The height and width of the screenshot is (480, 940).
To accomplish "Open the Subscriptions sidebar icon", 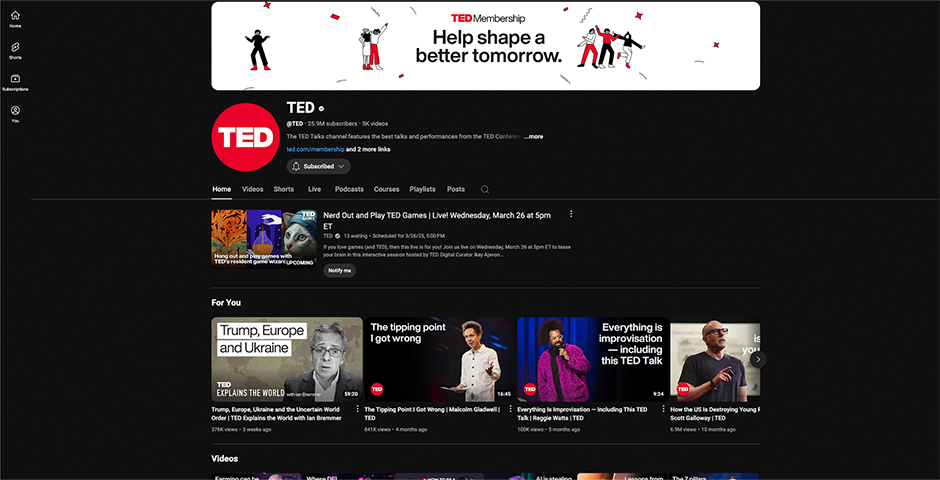I will click(15, 82).
